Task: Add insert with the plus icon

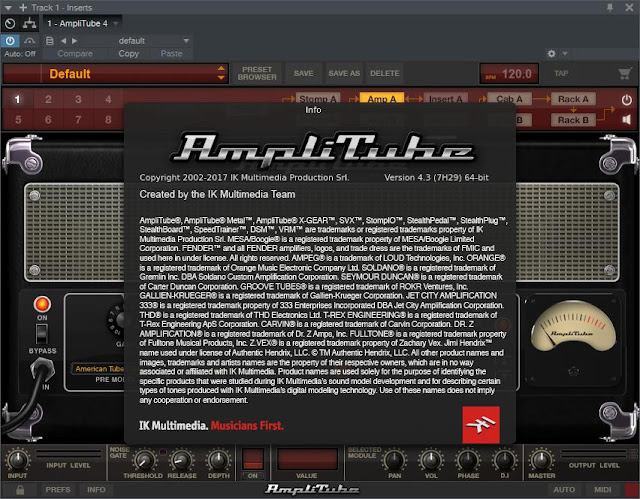Action: [x=23, y=7]
